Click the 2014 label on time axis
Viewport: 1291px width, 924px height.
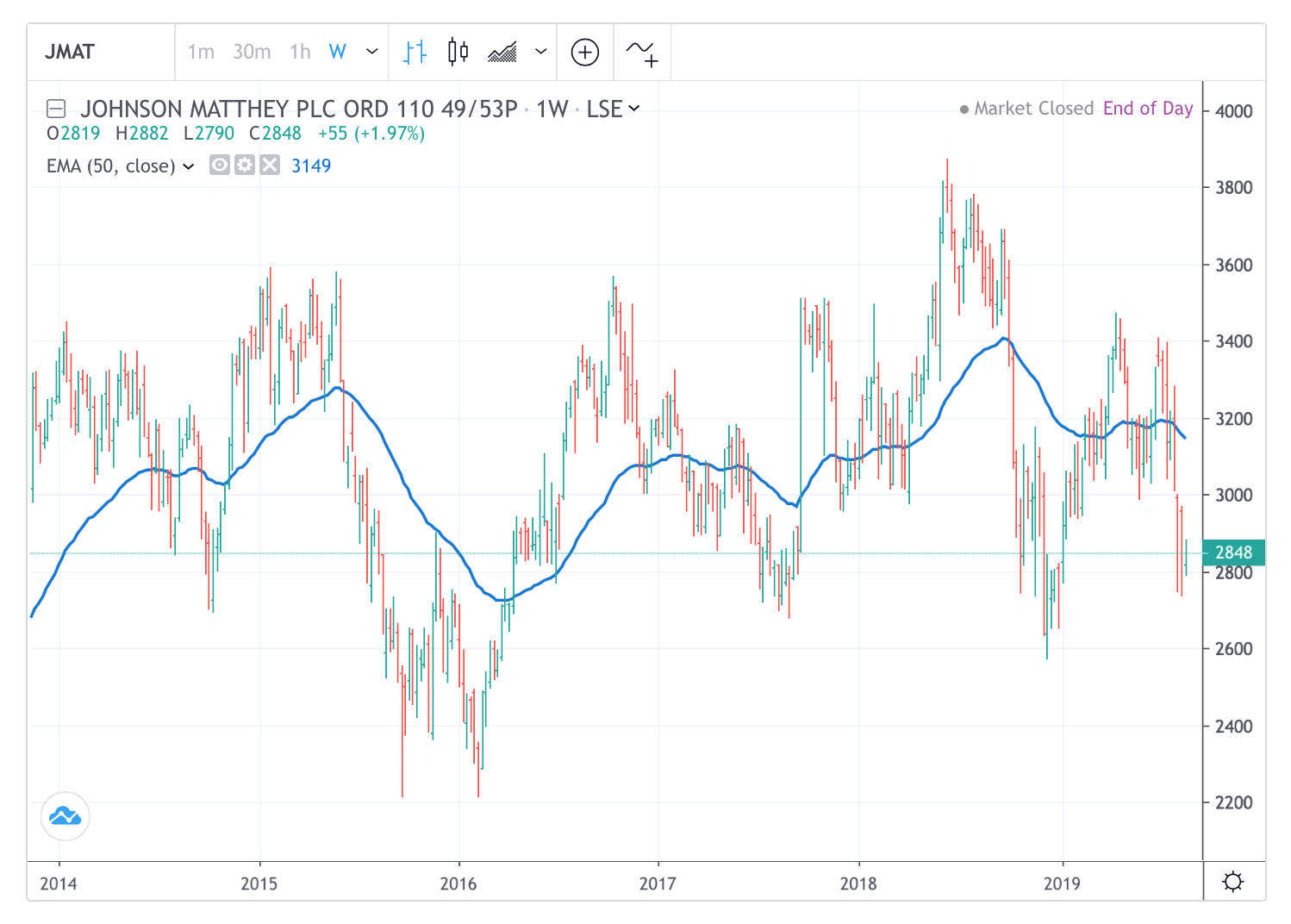(59, 883)
